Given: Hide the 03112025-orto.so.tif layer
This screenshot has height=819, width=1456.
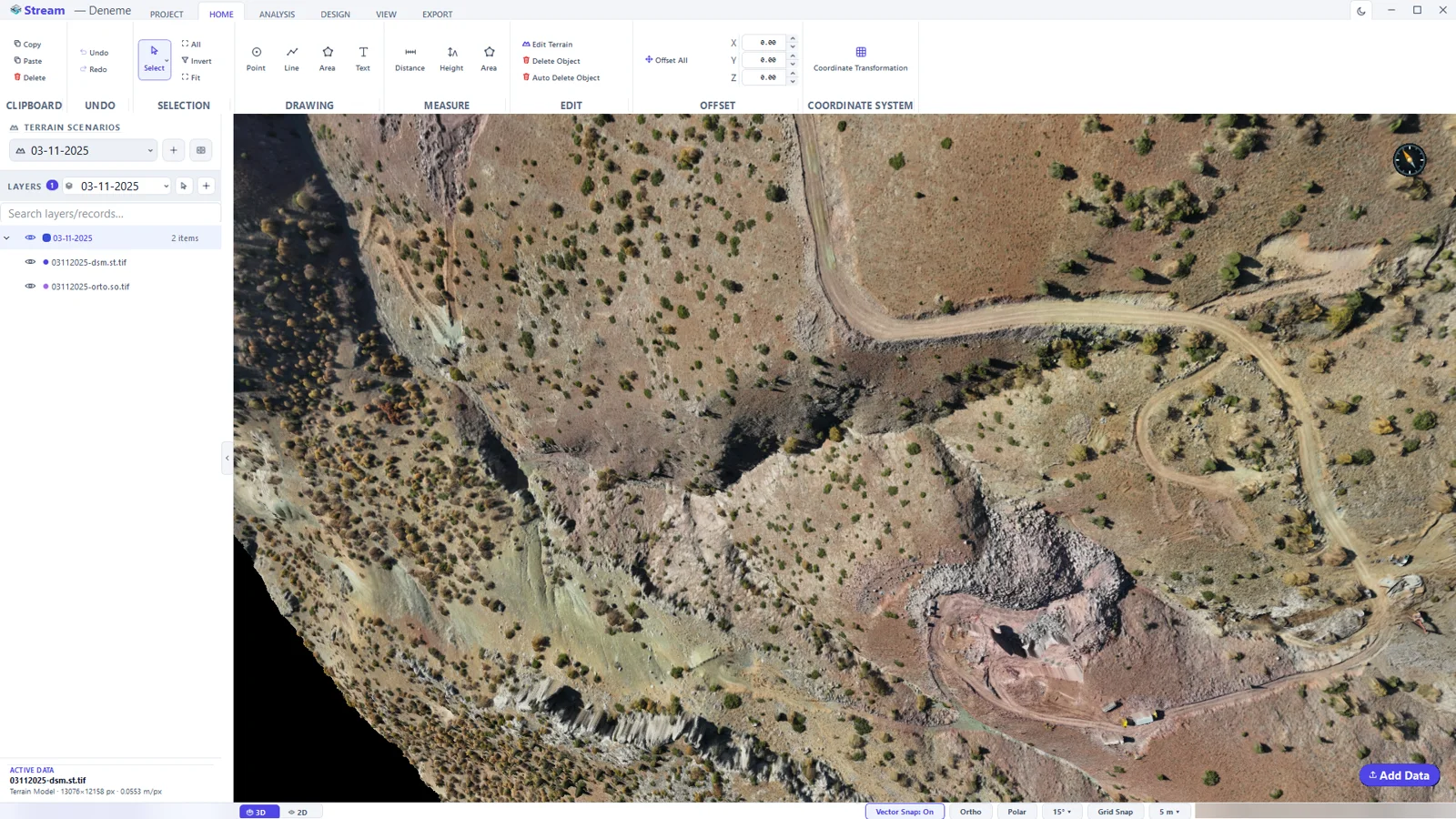Looking at the screenshot, I should tap(30, 286).
